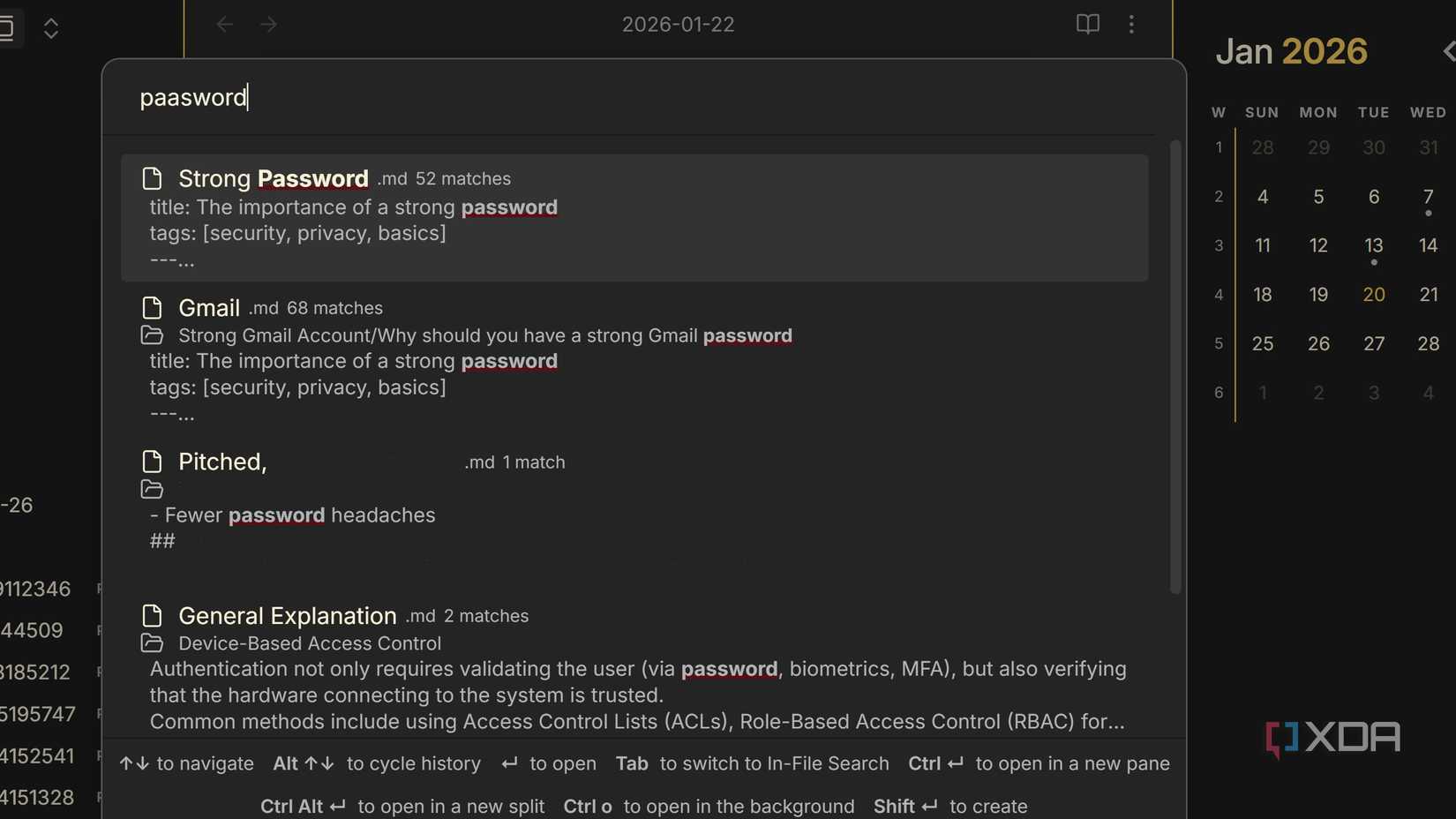Click the file icon beside General Explanation

click(x=152, y=616)
